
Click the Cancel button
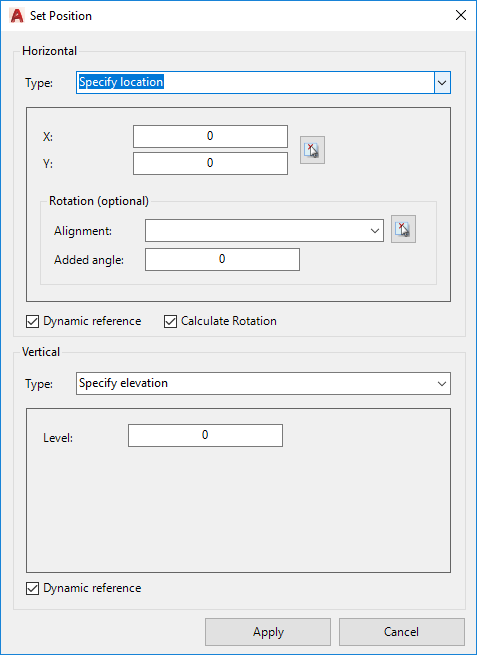[x=401, y=632]
